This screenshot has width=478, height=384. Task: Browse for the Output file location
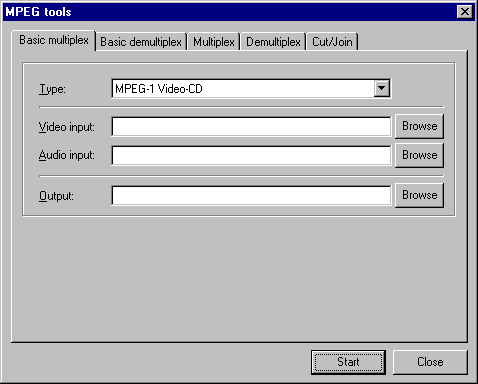tap(419, 195)
